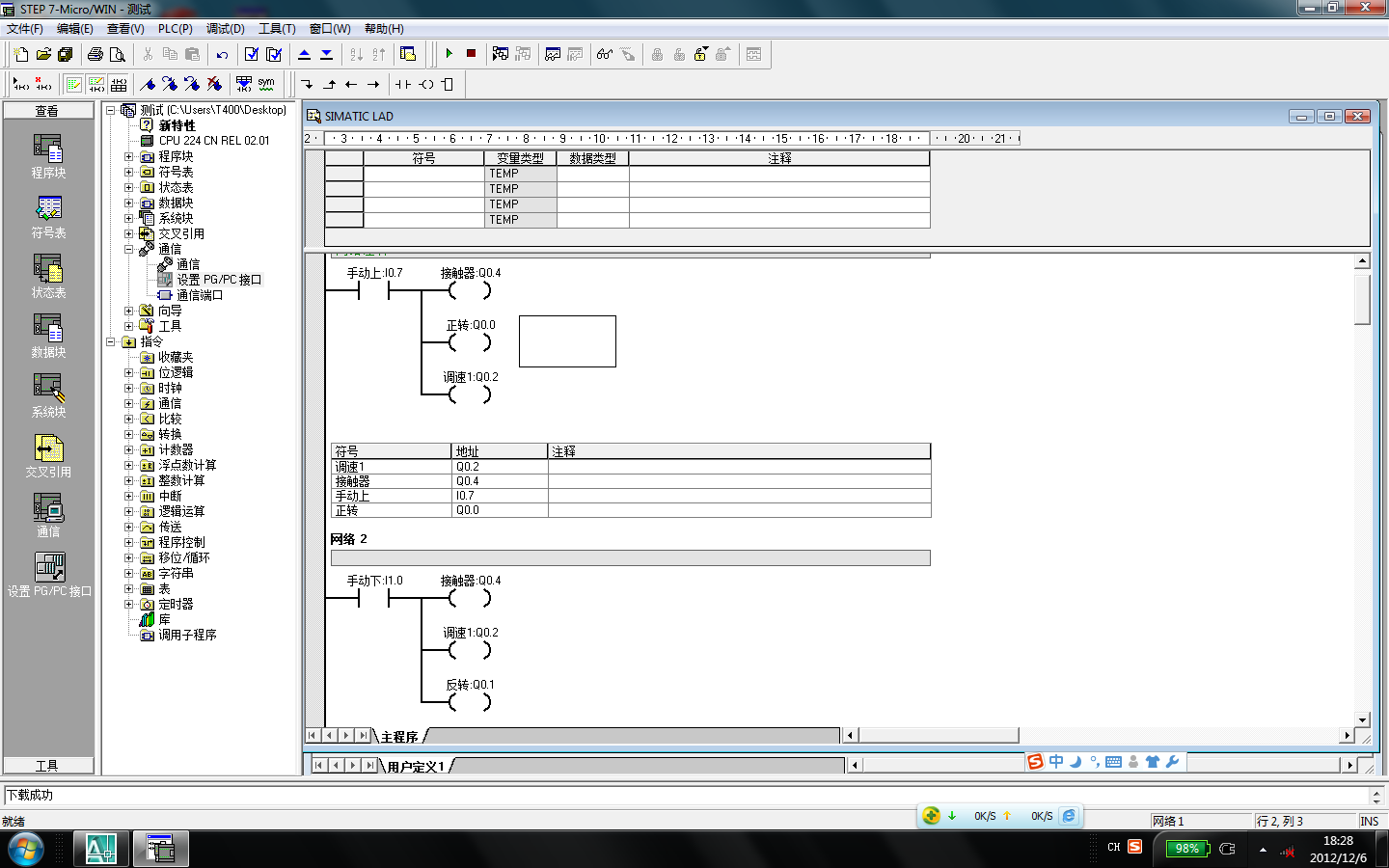Compile all with the double-page checkmark icon
Viewport: 1389px width, 868px height.
click(274, 54)
